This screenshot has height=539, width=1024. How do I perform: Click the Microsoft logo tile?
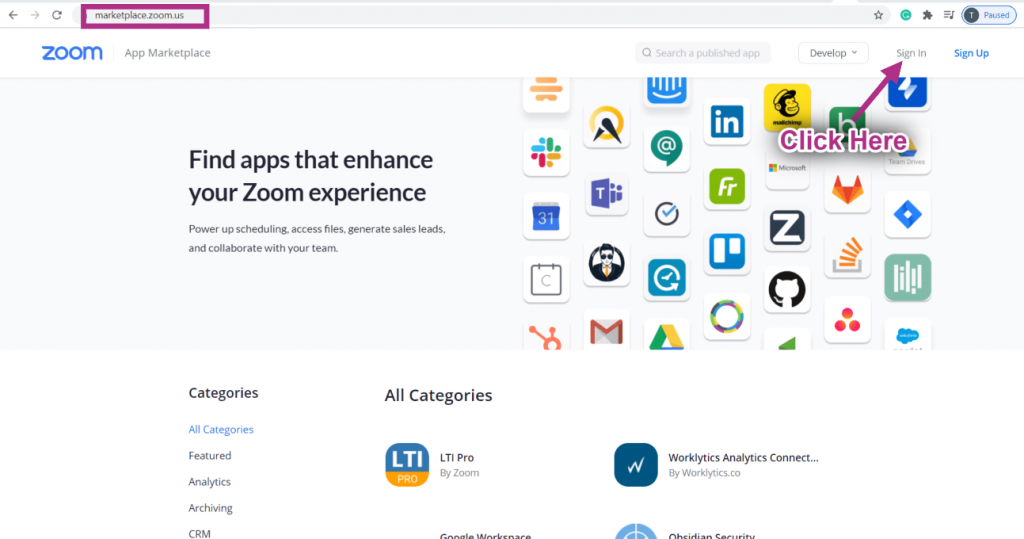pos(787,168)
